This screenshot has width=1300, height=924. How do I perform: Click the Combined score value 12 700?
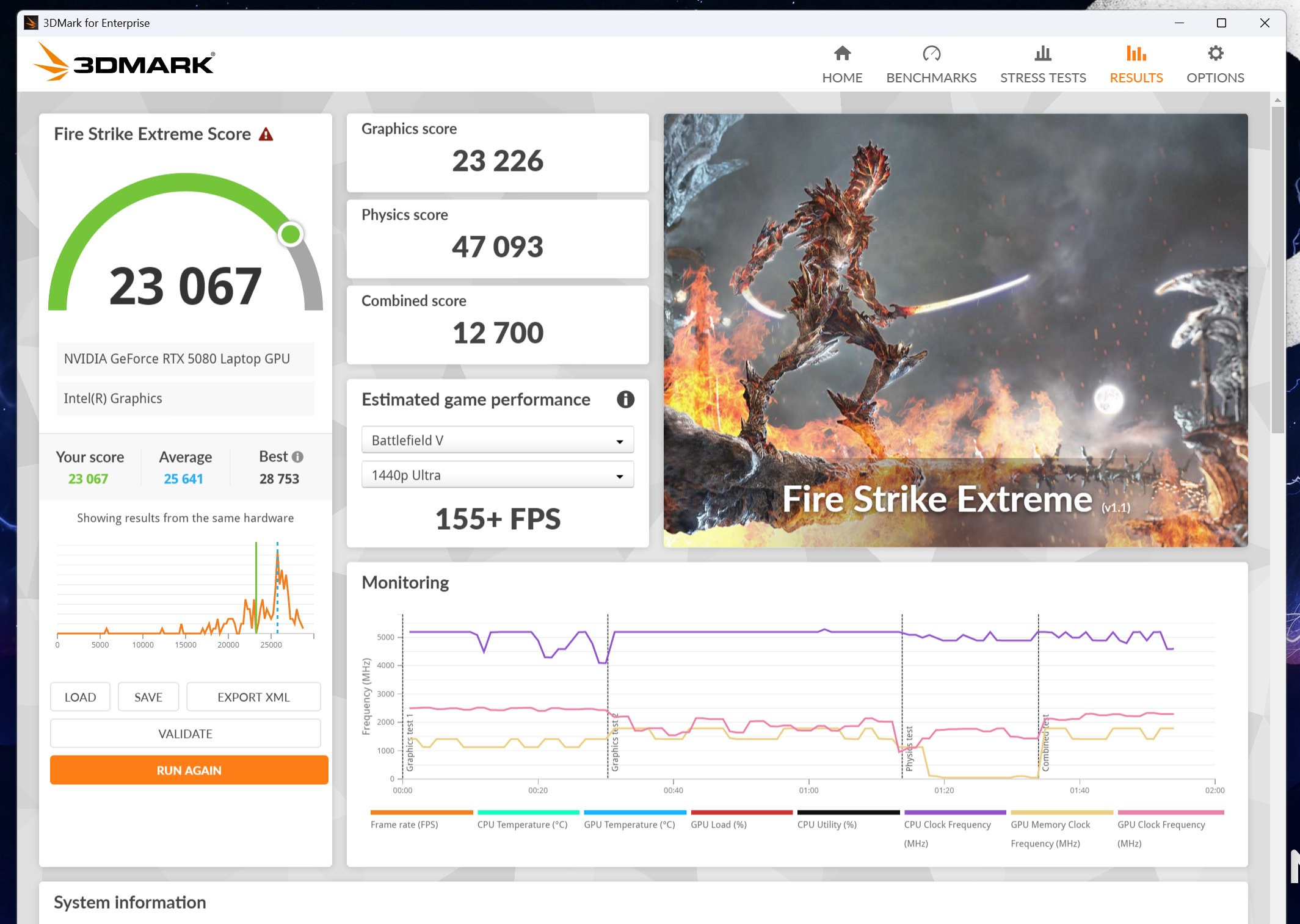[498, 333]
